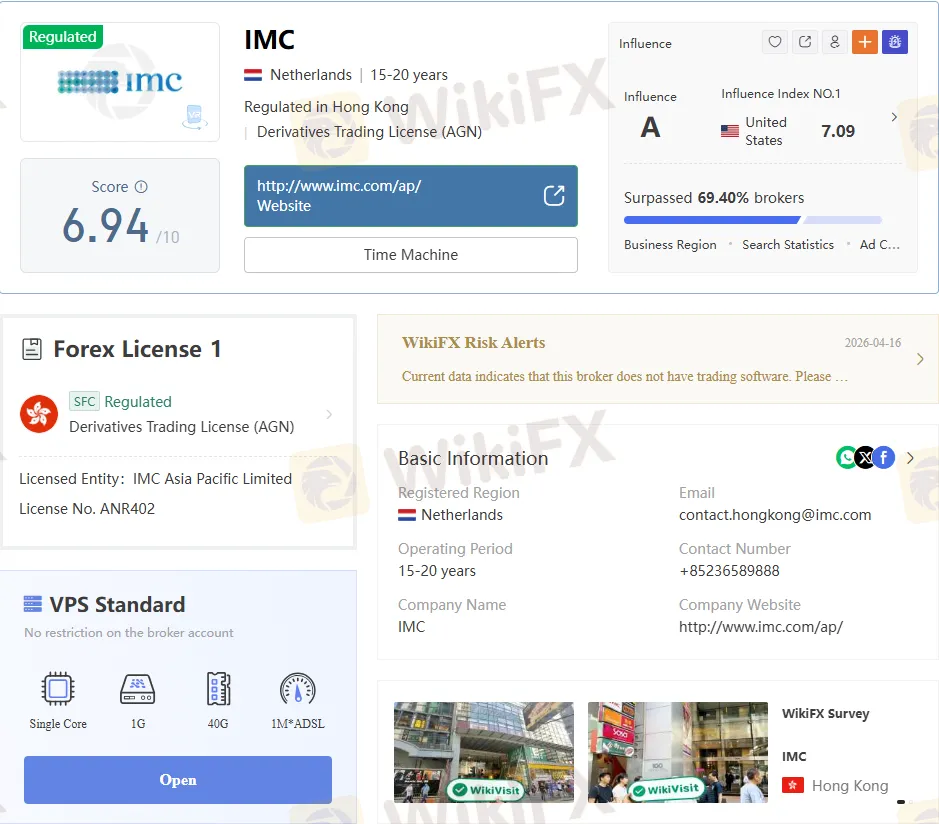Click the share icon in Influence header

pos(804,42)
